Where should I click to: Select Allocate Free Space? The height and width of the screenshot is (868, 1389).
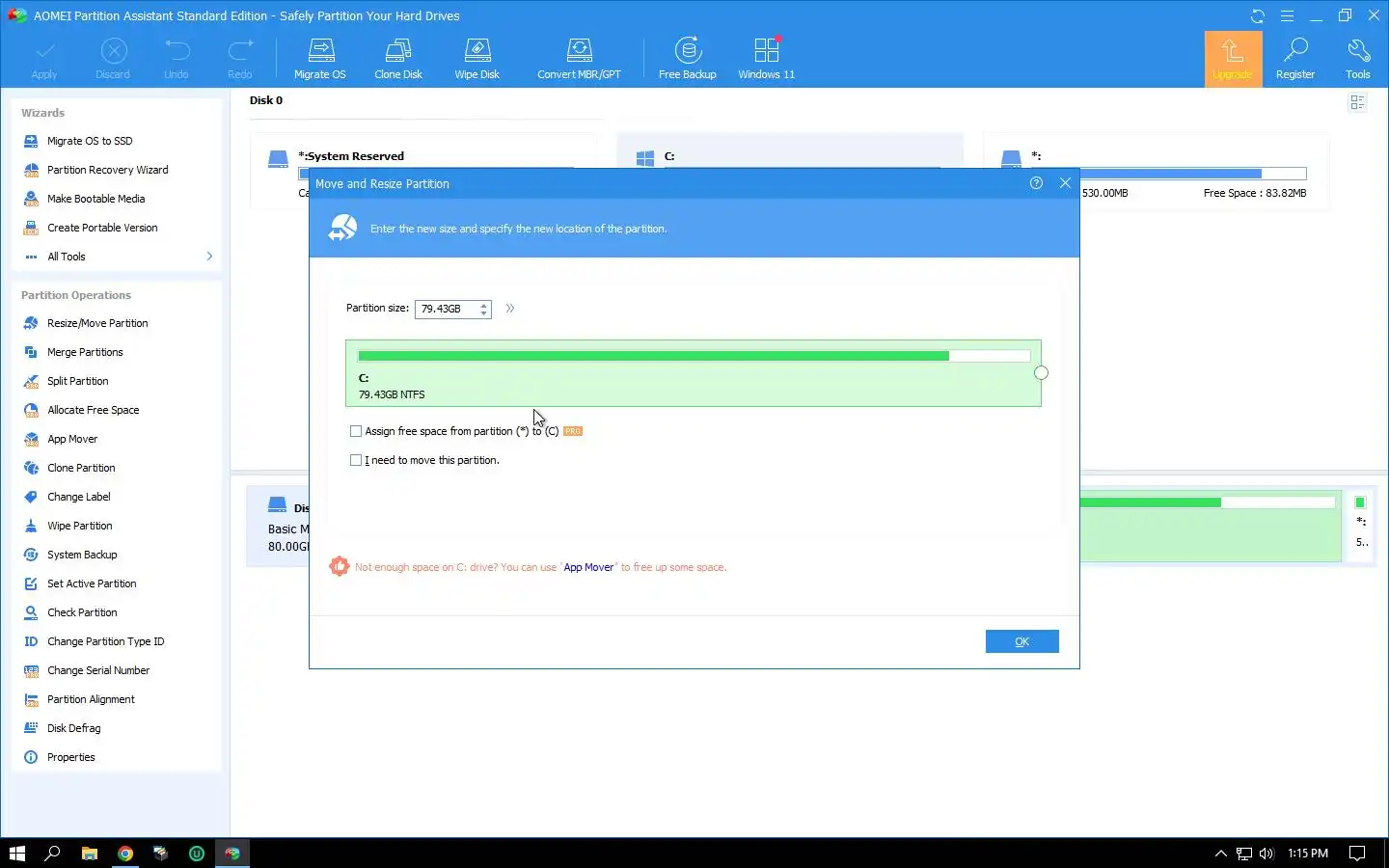(93, 410)
